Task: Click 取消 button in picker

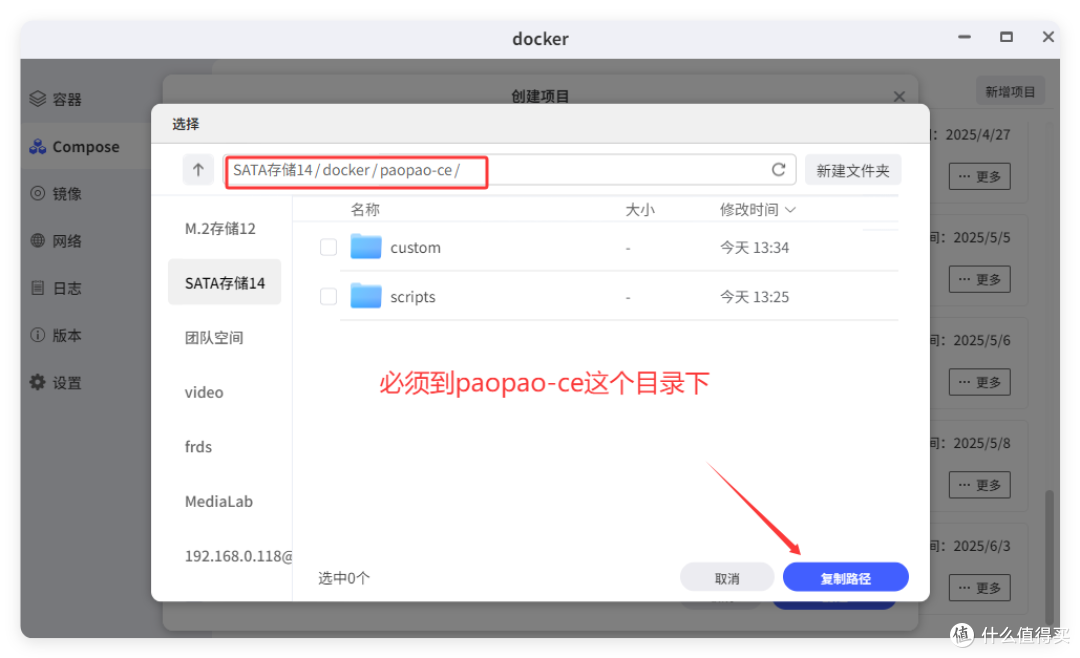Action: (x=727, y=577)
